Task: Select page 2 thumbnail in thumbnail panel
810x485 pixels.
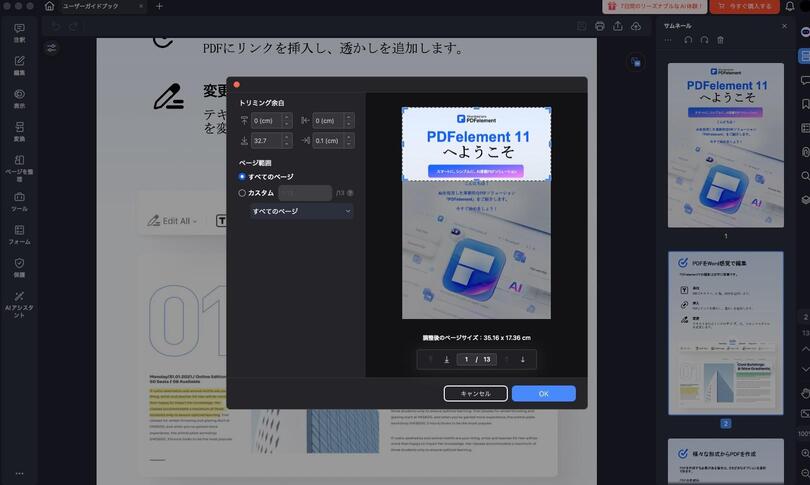Action: [x=725, y=333]
